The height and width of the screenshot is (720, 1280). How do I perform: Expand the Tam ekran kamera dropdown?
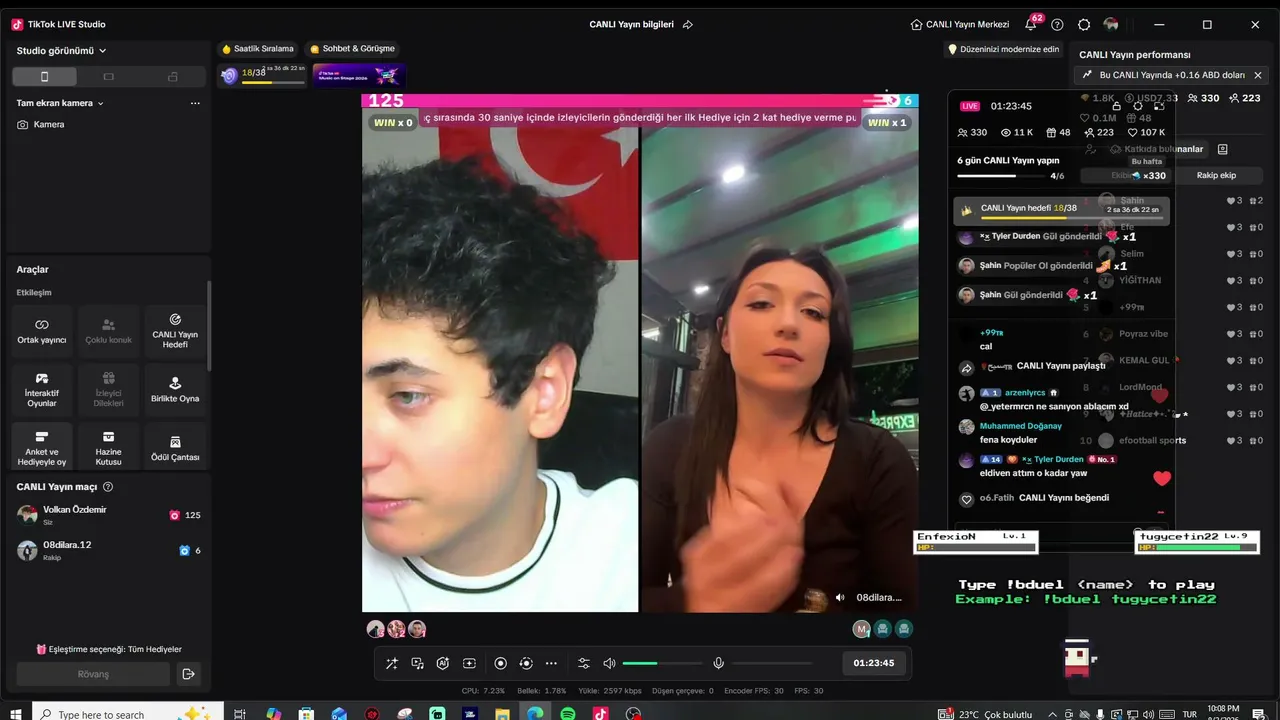[x=60, y=103]
